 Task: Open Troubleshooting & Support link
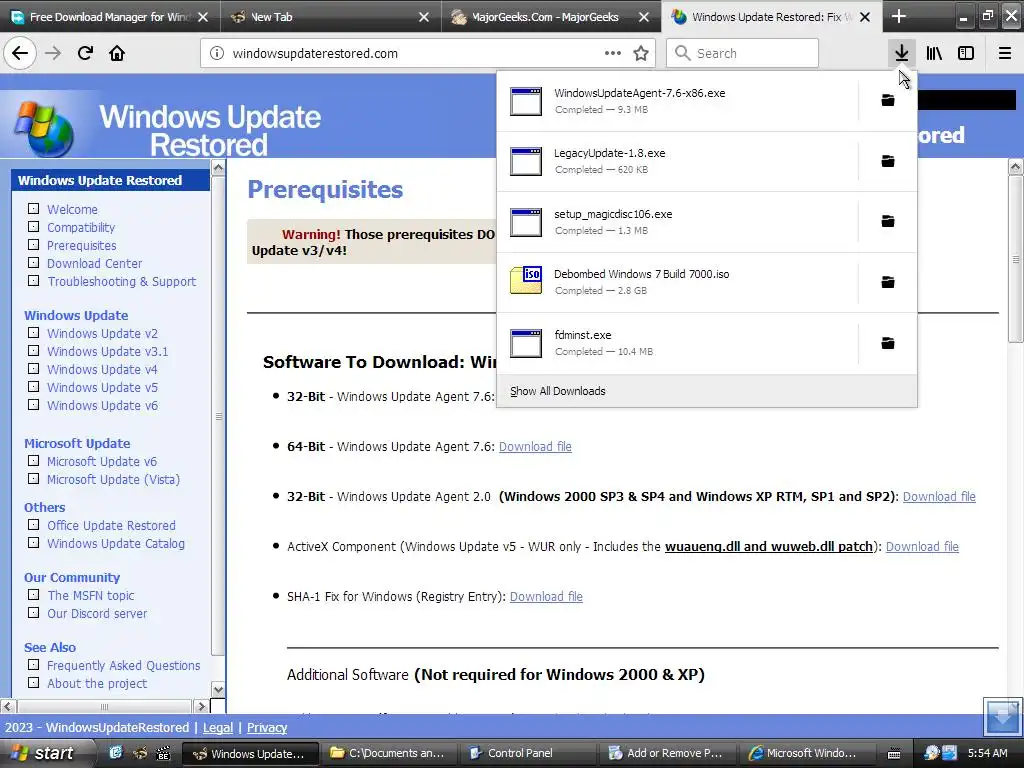coord(121,281)
